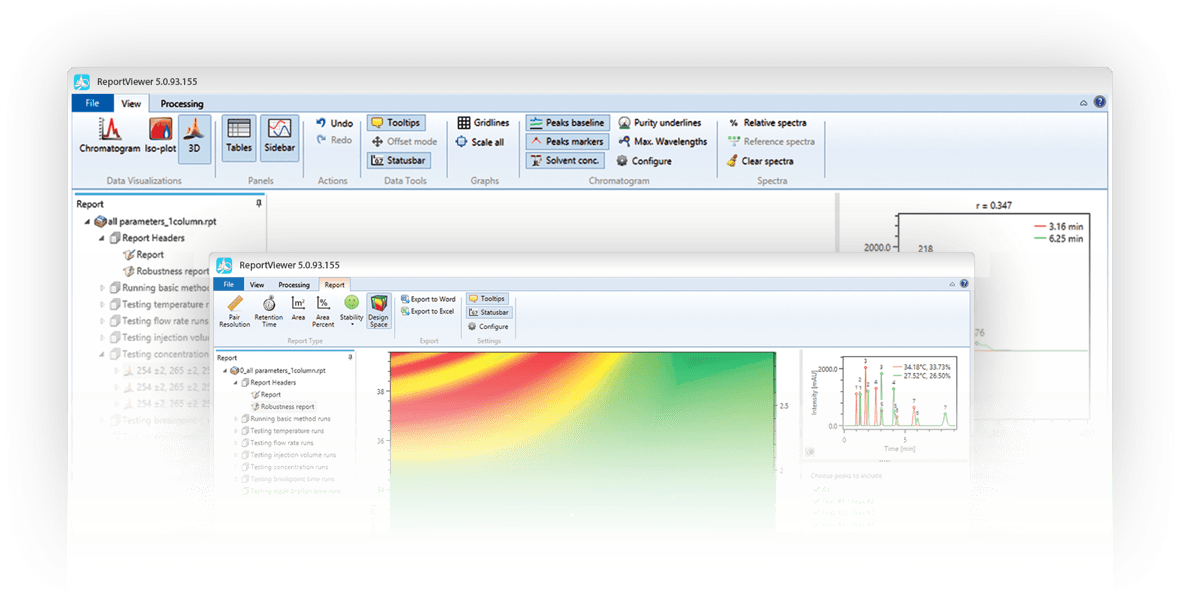Select the Pair Resolution report type
Screen dimensions: 1180x605
[234, 313]
